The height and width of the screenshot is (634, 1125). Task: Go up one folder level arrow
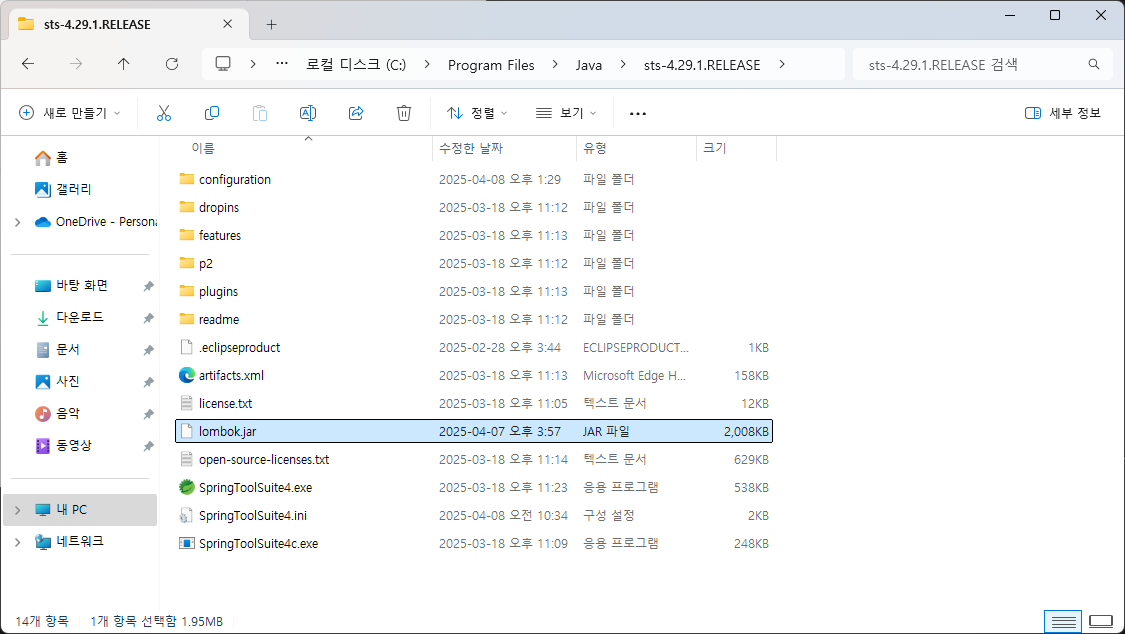123,64
